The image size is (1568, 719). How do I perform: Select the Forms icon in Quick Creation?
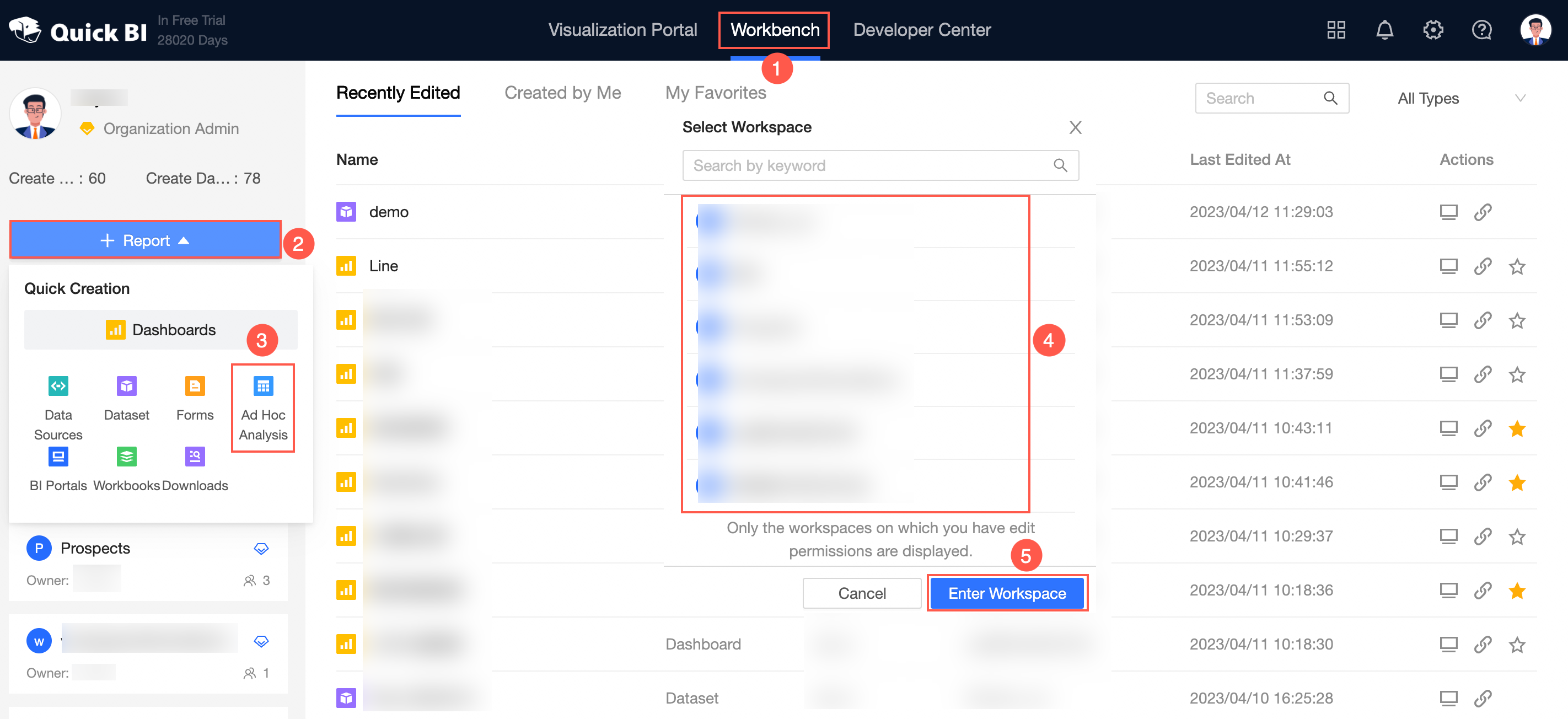195,387
